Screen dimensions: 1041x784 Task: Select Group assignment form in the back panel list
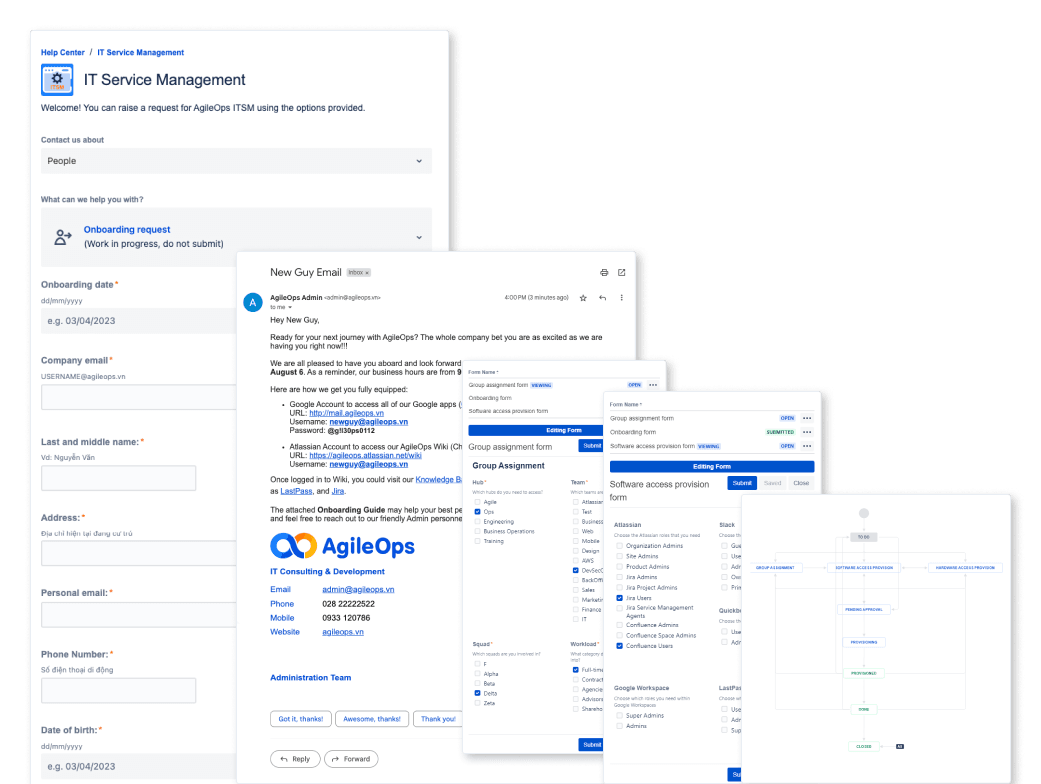click(499, 385)
